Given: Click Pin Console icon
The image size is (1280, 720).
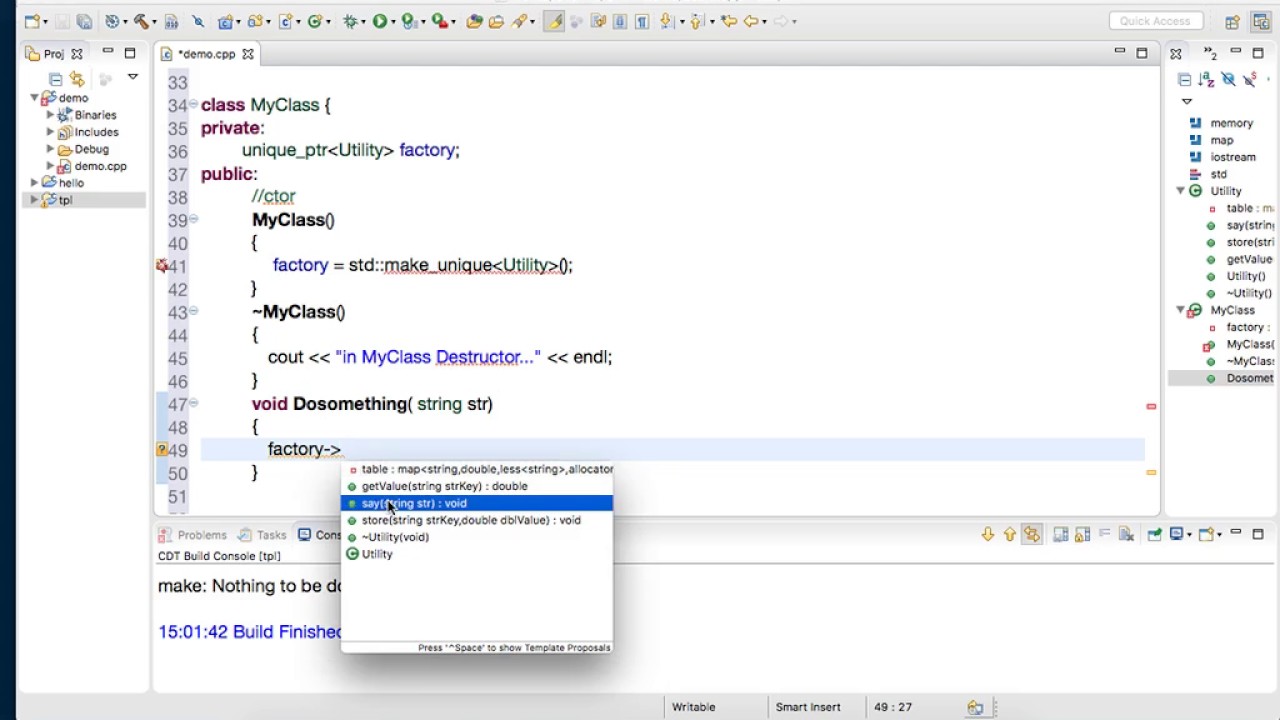Looking at the screenshot, I should click(1153, 535).
